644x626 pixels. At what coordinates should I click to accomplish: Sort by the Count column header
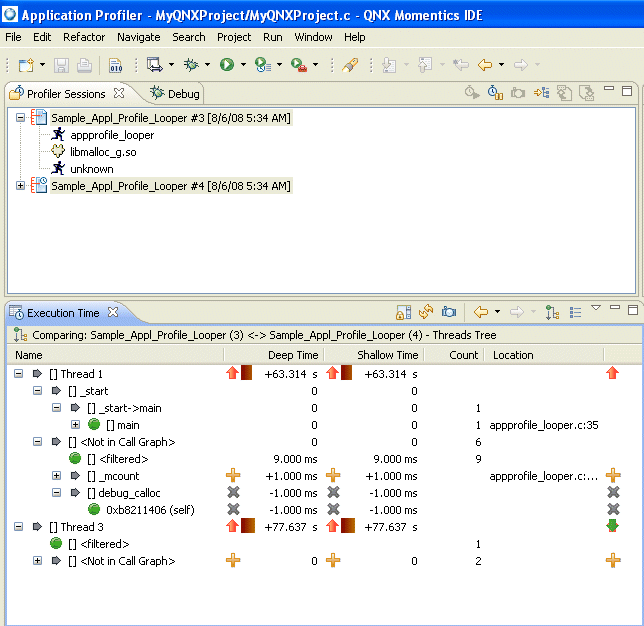[463, 355]
